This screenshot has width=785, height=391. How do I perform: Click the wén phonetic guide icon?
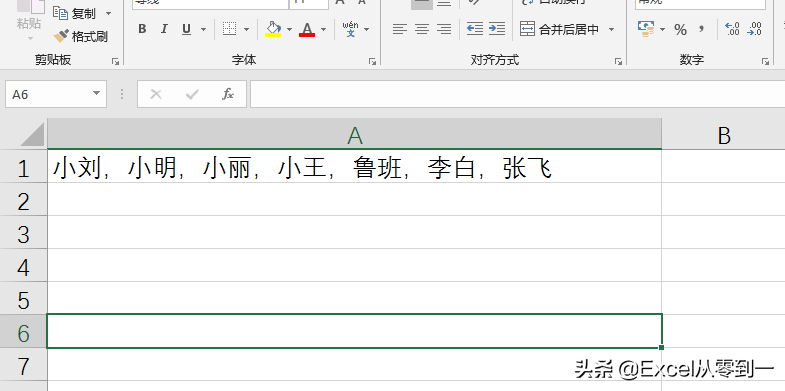(350, 29)
